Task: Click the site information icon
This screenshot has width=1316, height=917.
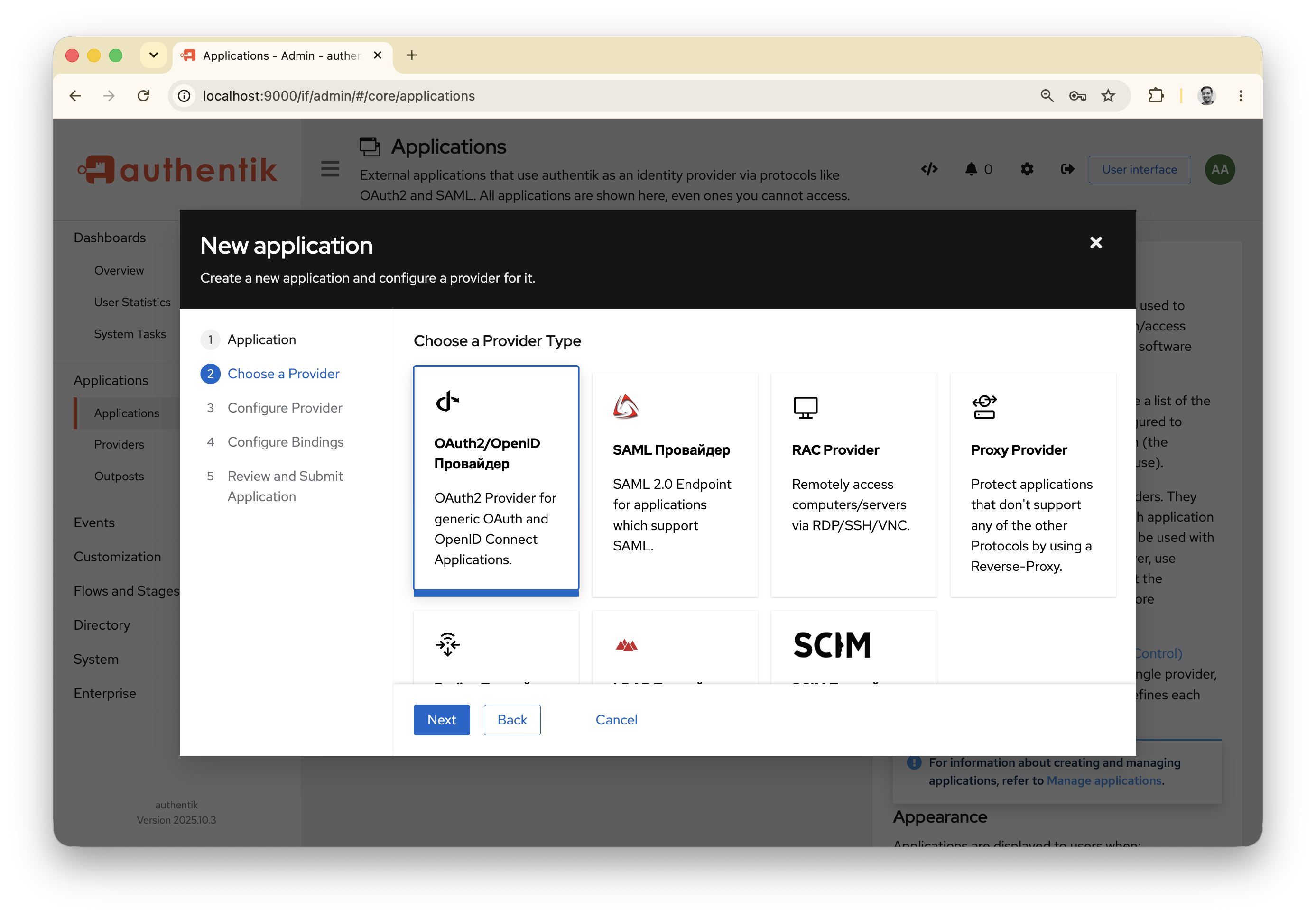Action: (184, 96)
